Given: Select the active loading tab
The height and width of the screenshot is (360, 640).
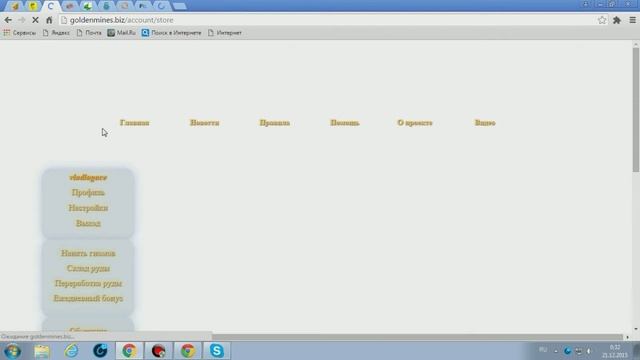Looking at the screenshot, I should [51, 6].
